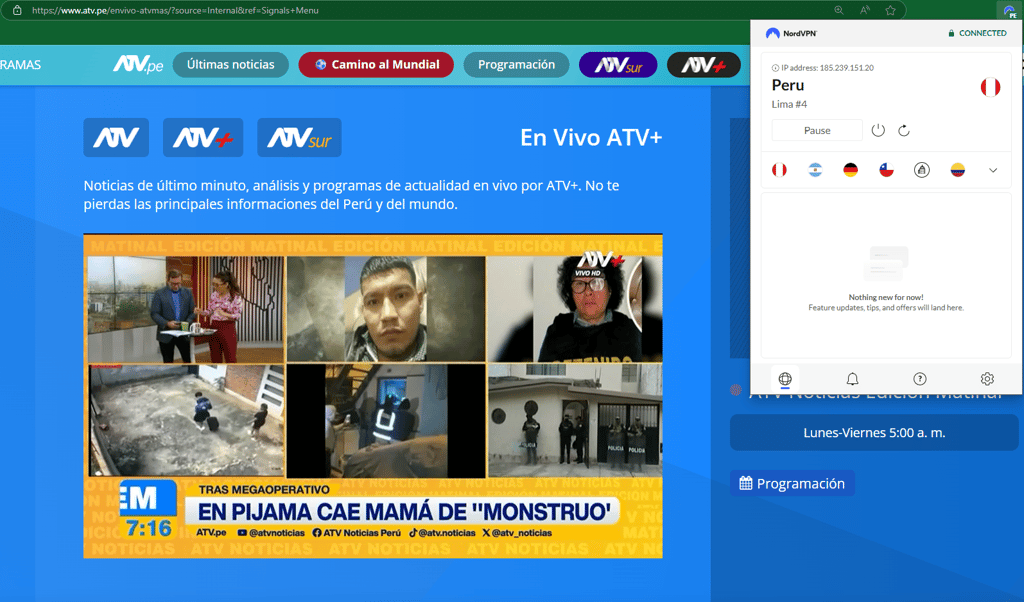1024x602 pixels.
Task: Click the Peru flag beside country name
Action: coord(990,87)
